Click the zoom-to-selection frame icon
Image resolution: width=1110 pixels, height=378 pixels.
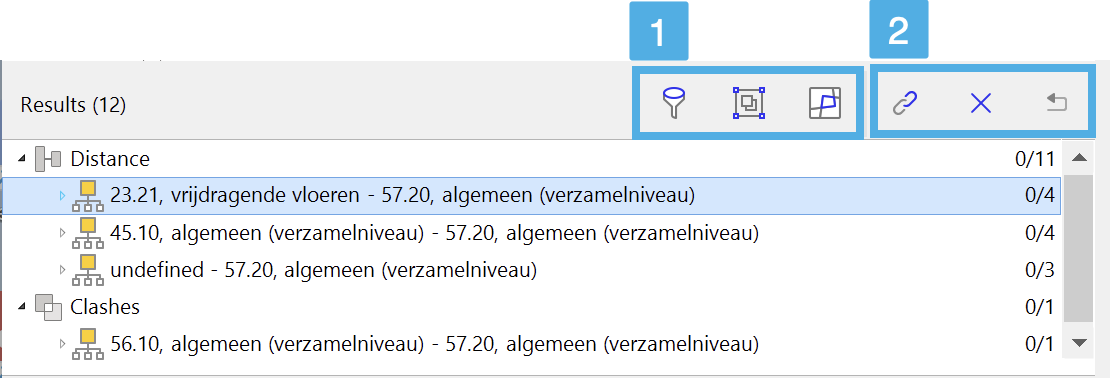coord(749,104)
